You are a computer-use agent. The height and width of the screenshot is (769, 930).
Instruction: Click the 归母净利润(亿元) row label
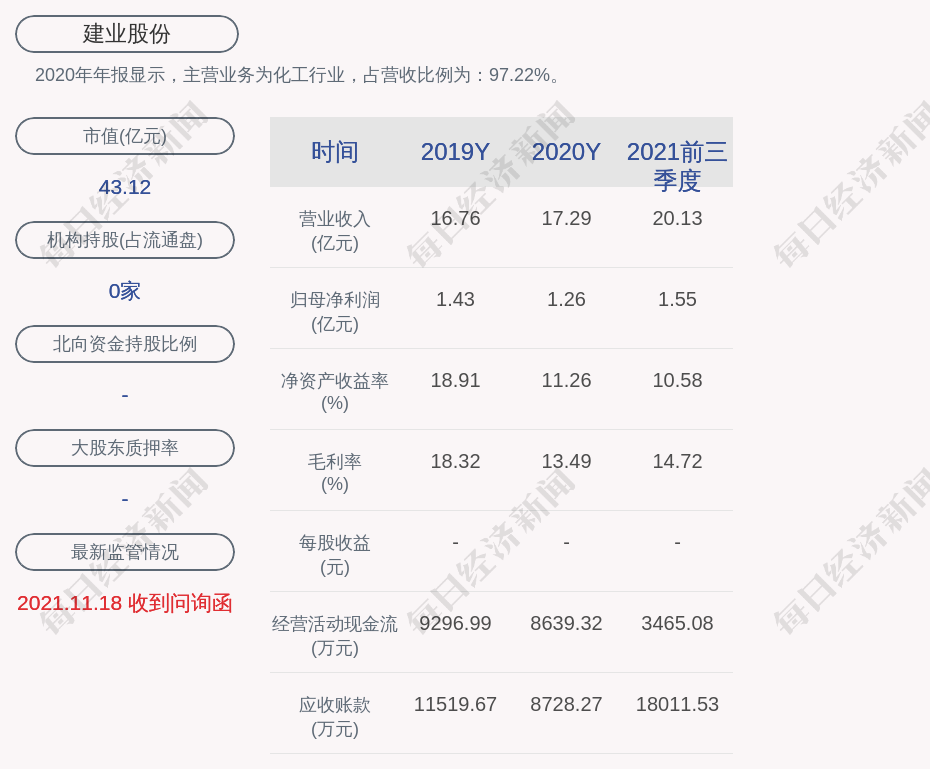click(x=335, y=312)
